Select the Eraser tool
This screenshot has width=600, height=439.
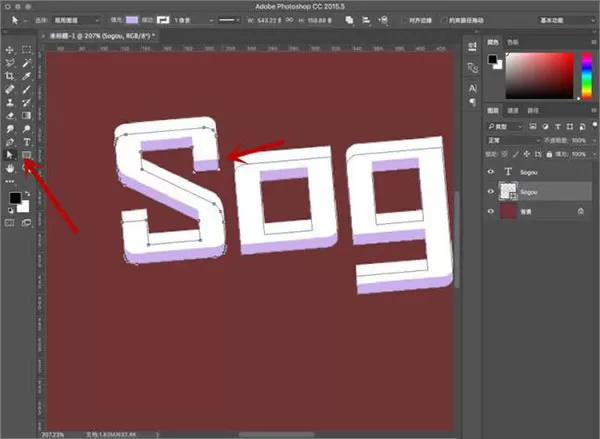10,115
